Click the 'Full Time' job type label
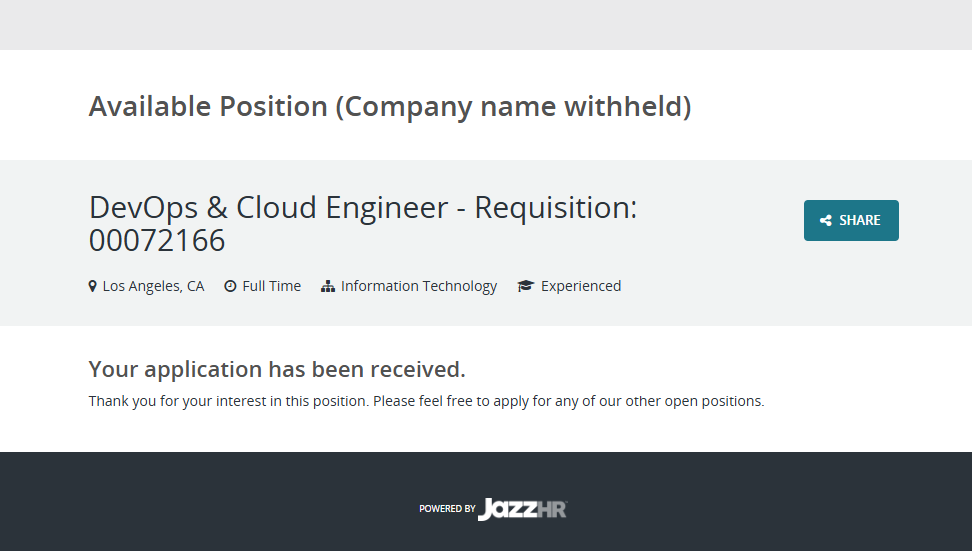The image size is (972, 551). click(x=271, y=286)
